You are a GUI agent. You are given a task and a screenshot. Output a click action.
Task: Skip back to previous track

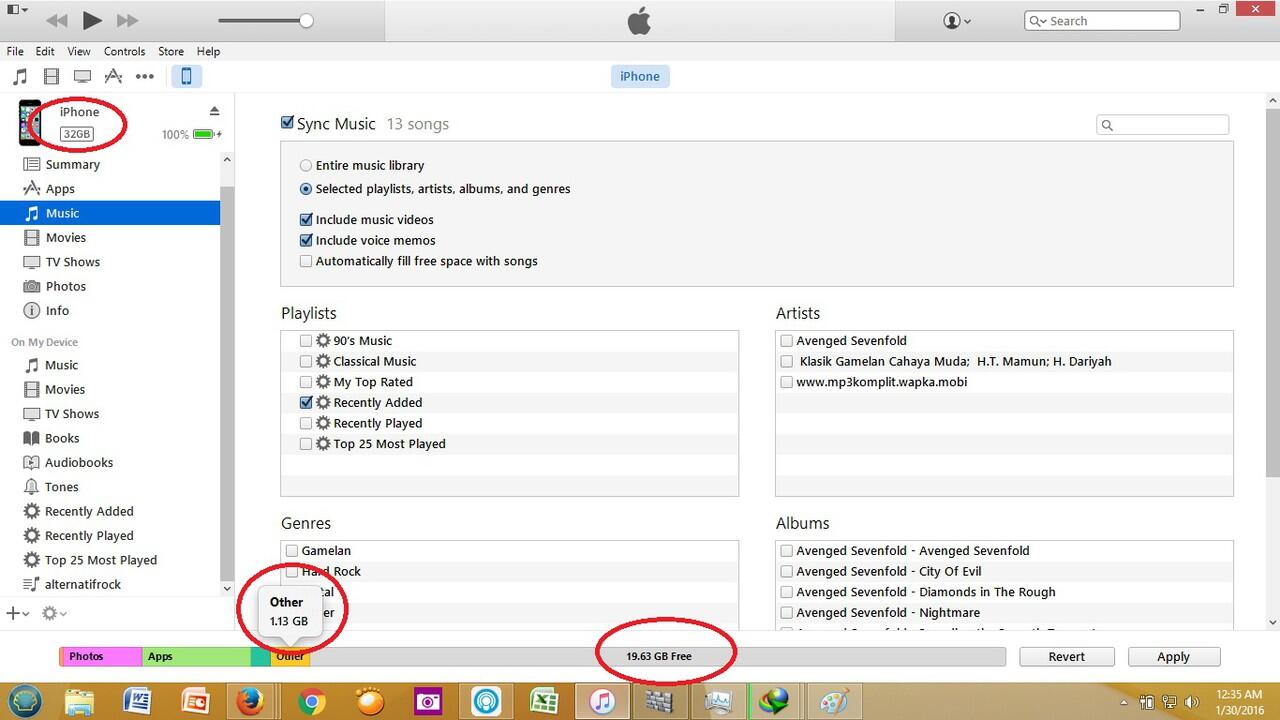pyautogui.click(x=57, y=20)
